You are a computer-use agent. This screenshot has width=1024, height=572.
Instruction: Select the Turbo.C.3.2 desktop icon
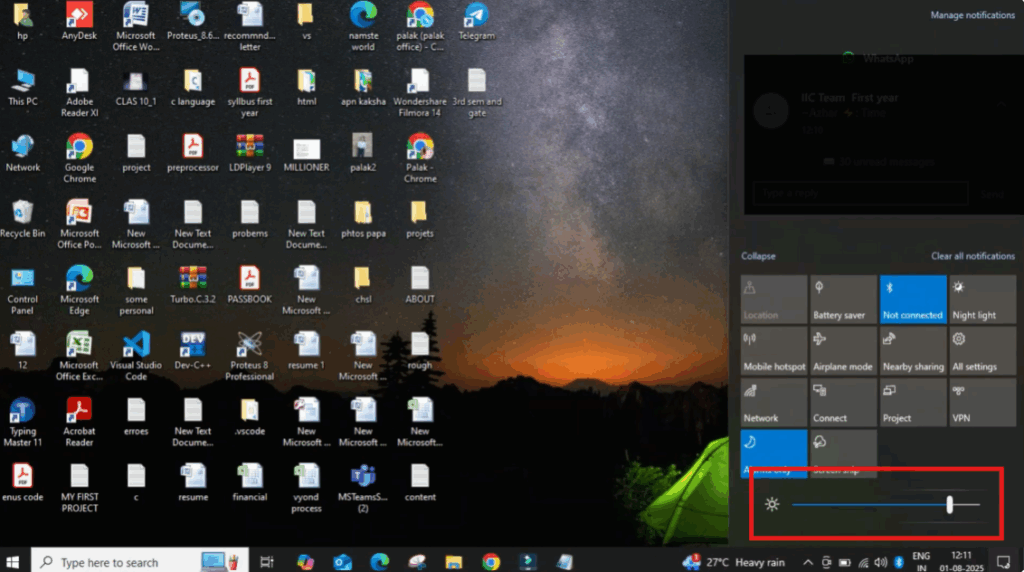[x=193, y=285]
